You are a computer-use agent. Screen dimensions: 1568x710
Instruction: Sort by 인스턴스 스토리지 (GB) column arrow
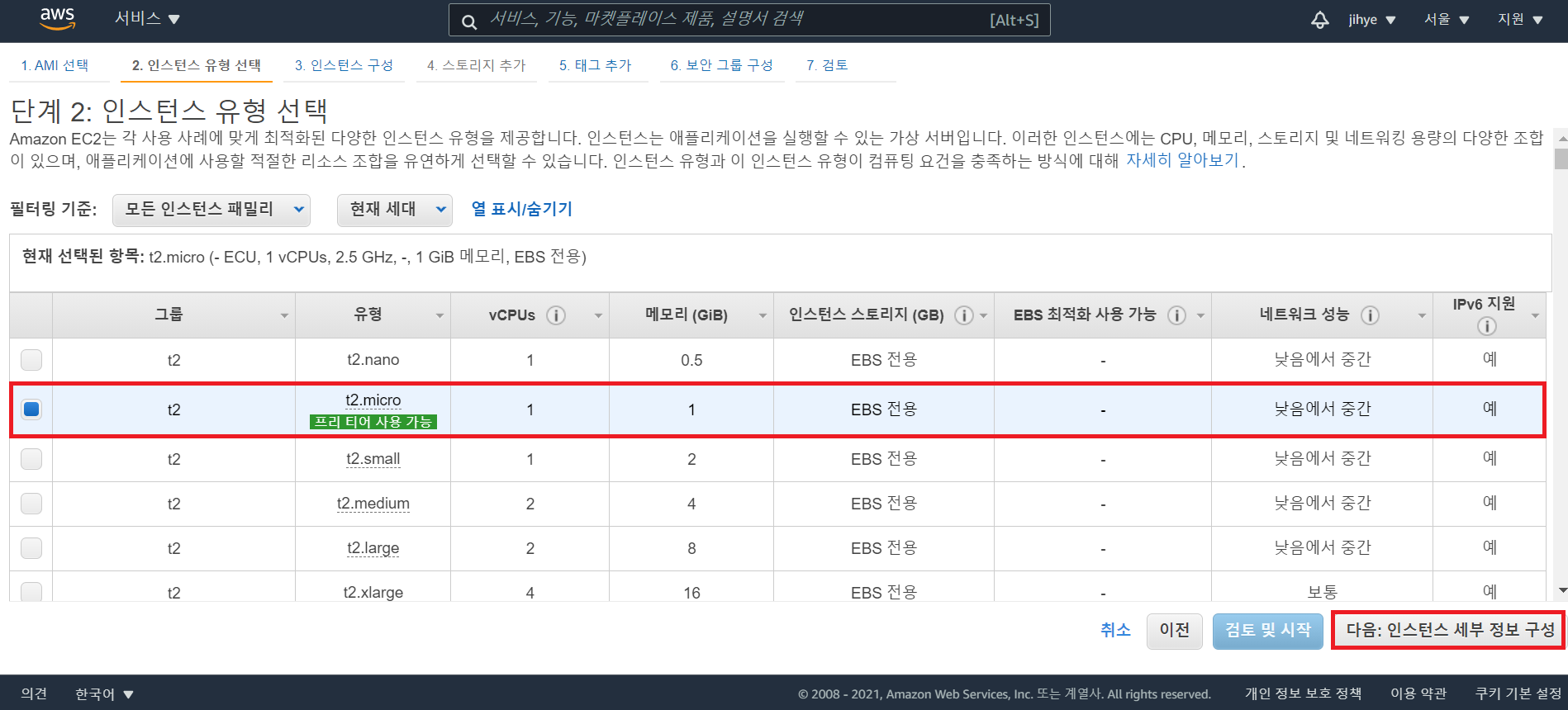pos(984,316)
